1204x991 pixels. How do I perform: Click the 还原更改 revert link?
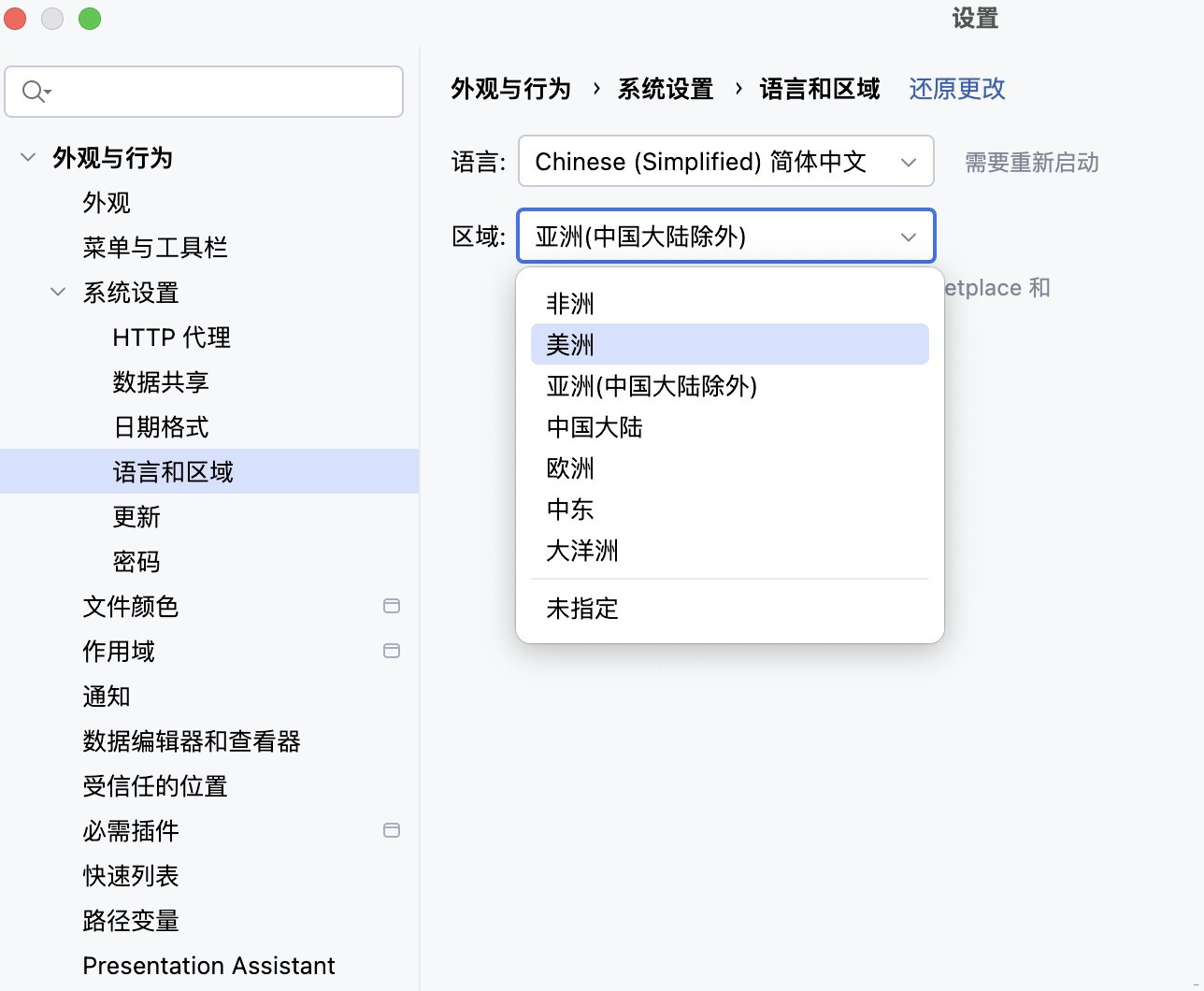[956, 89]
